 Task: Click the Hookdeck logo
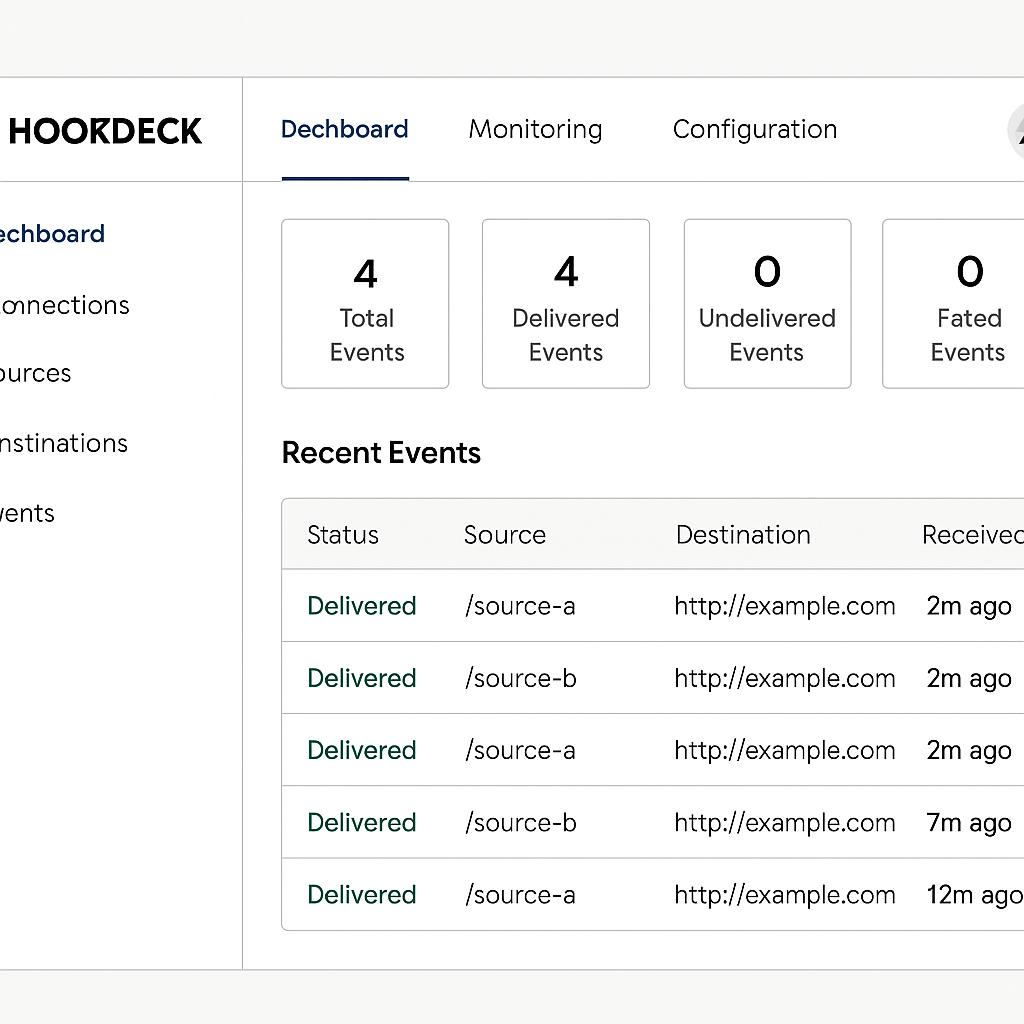[x=105, y=131]
